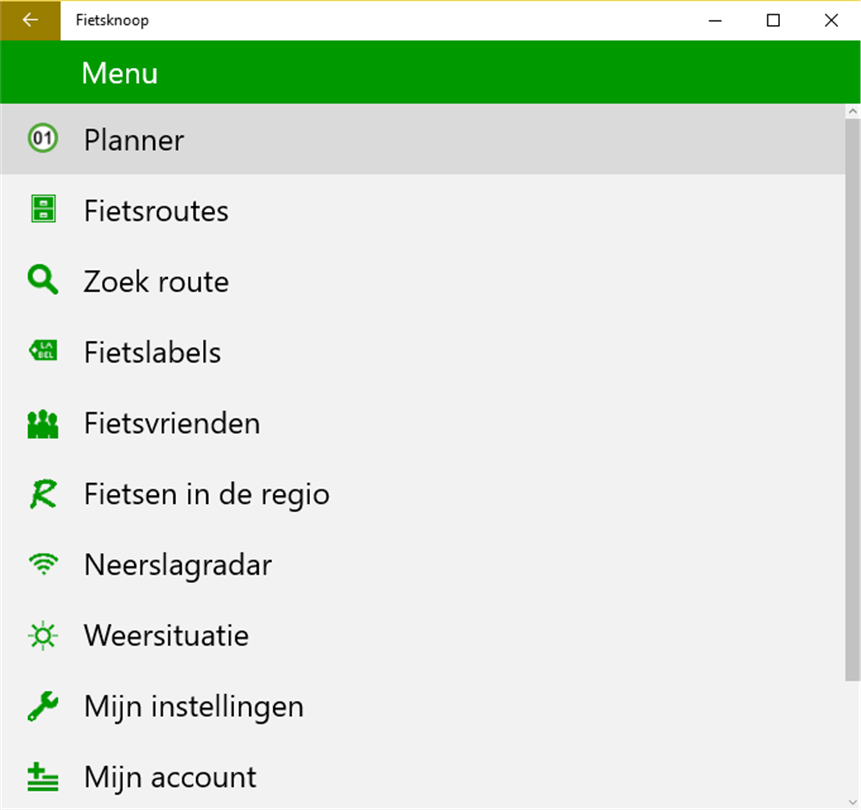Open the Fietsroutes menu entry
The image size is (861, 810).
pos(156,211)
